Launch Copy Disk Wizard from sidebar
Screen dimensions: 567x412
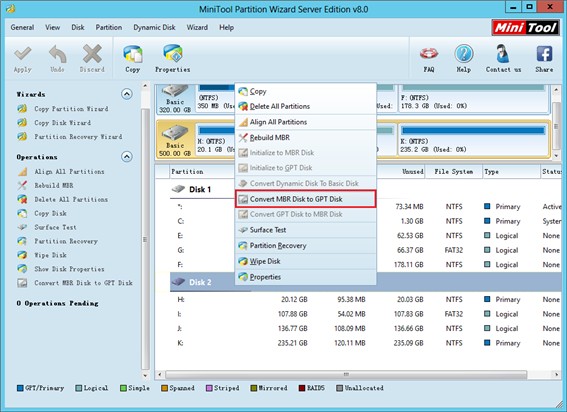point(63,123)
